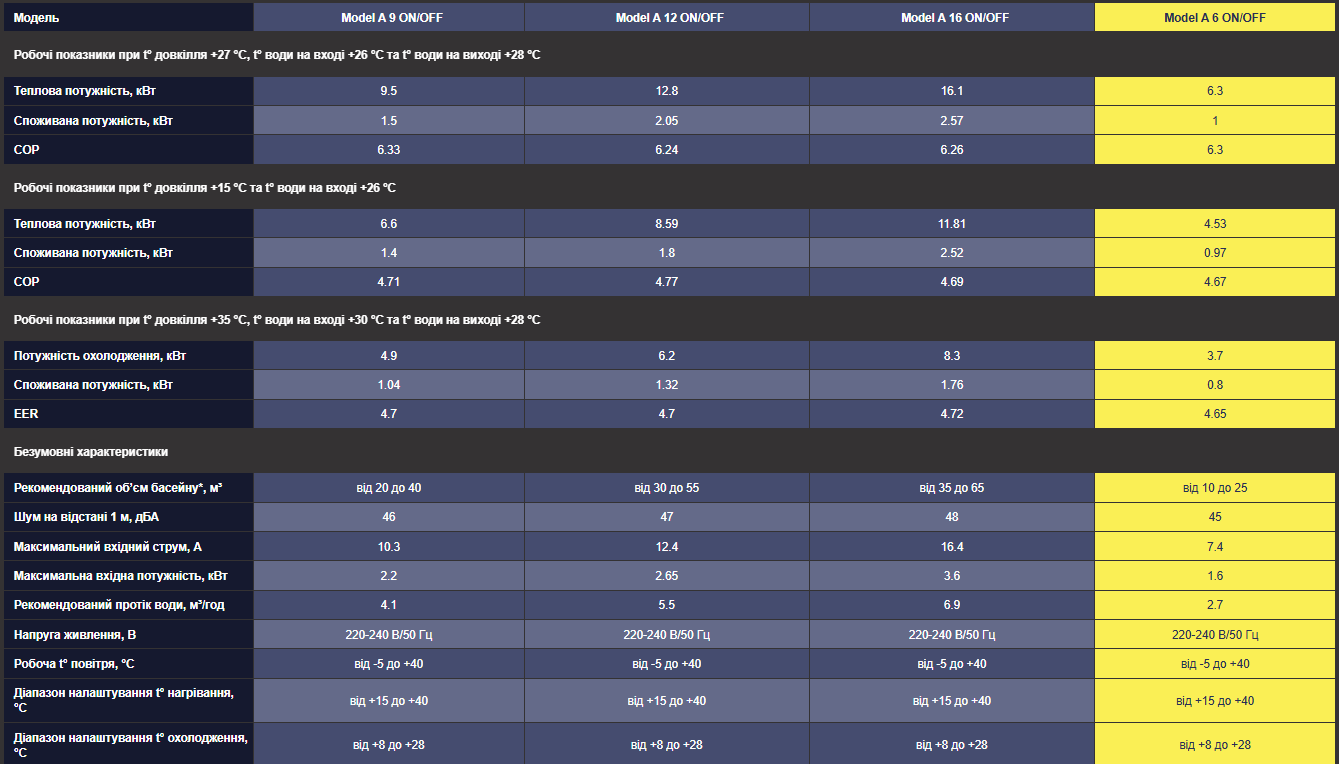Select the 12.8 heating capacity cell
This screenshot has height=764, width=1339.
(667, 91)
